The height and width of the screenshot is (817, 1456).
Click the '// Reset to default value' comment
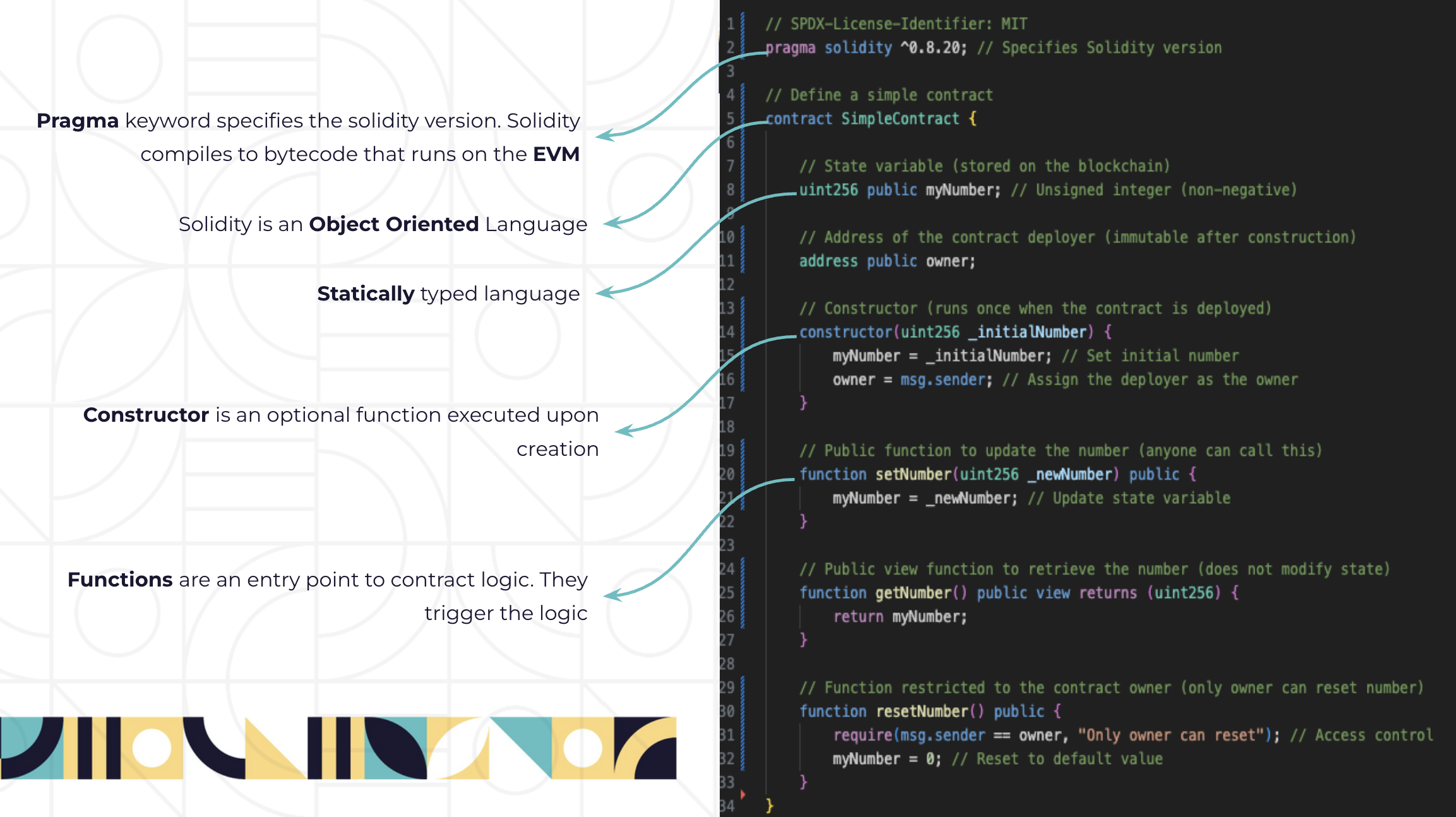[x=1057, y=759]
